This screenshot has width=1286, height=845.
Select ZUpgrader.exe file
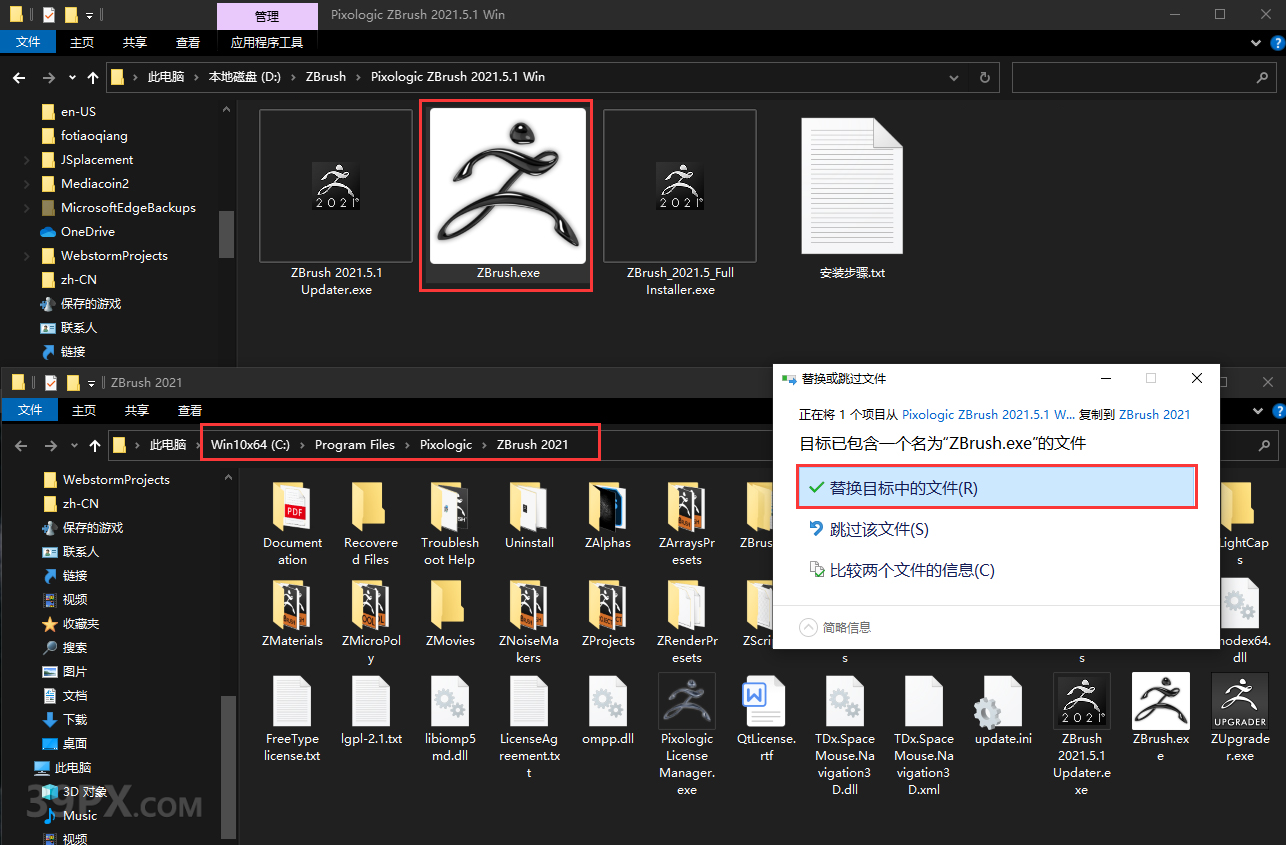coord(1240,718)
